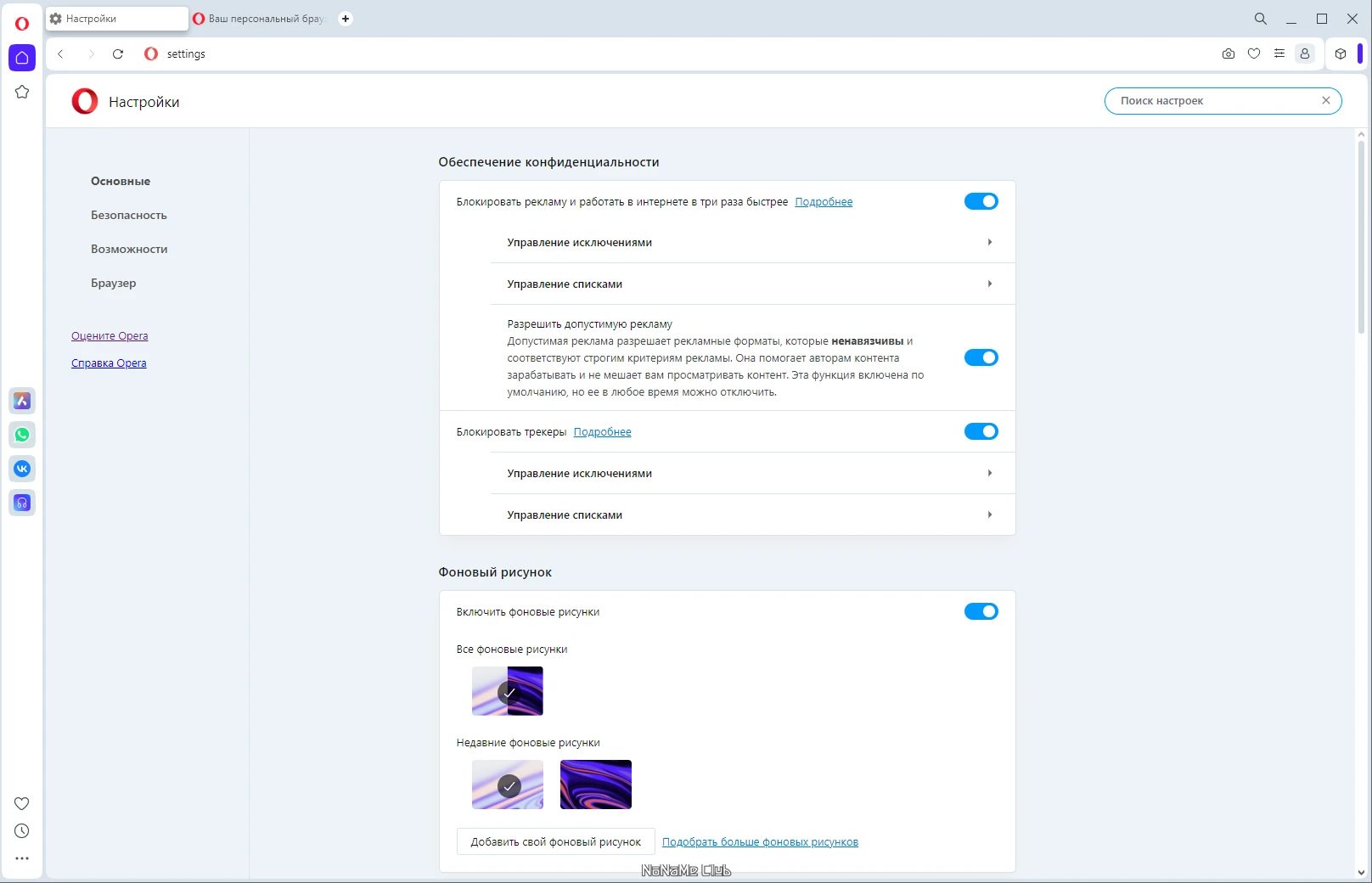Viewport: 1372px width, 883px height.
Task: Search tabs with magnifier icon
Action: coord(1261,19)
